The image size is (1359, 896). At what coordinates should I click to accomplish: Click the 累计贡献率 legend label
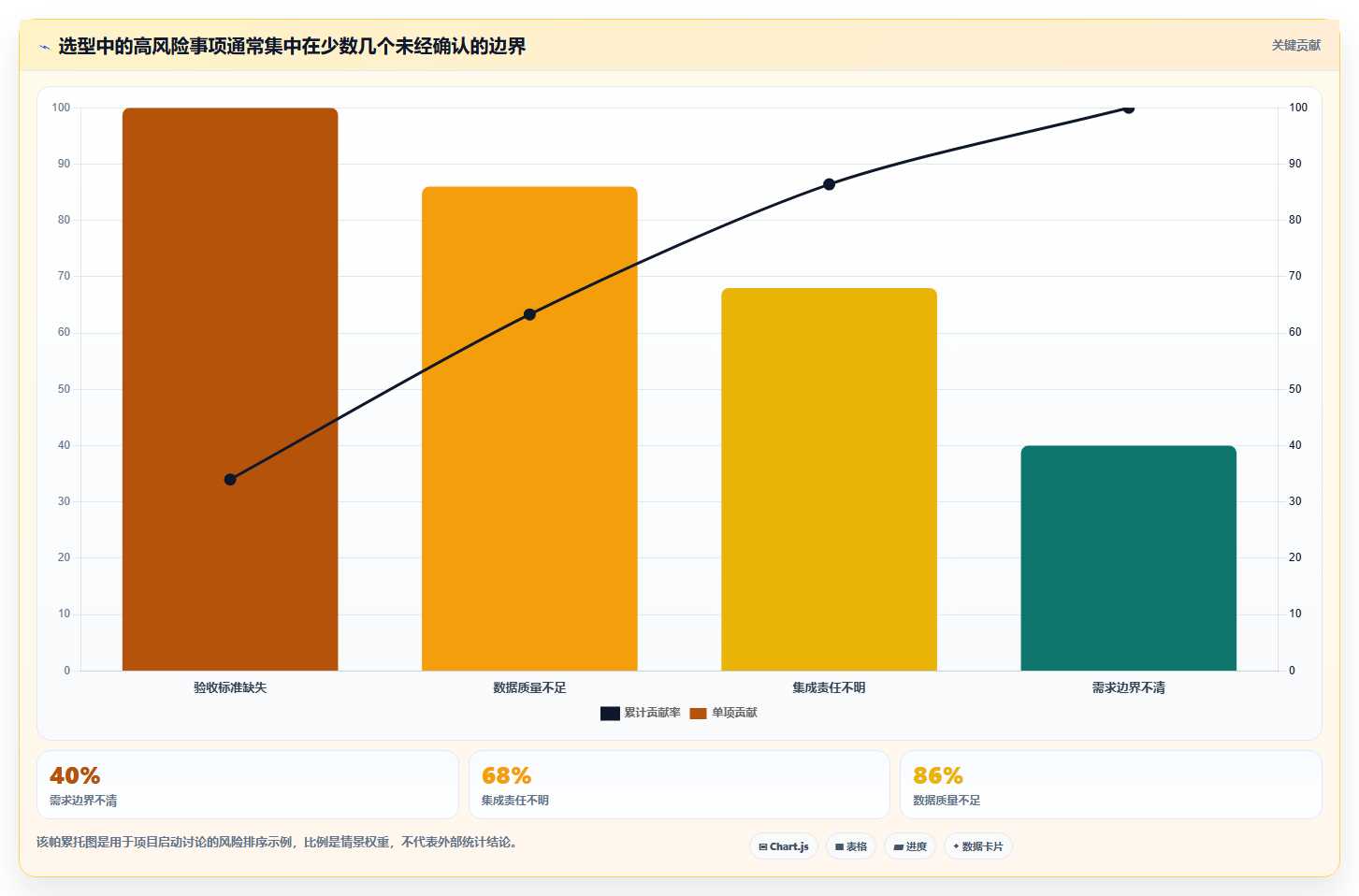(x=652, y=713)
